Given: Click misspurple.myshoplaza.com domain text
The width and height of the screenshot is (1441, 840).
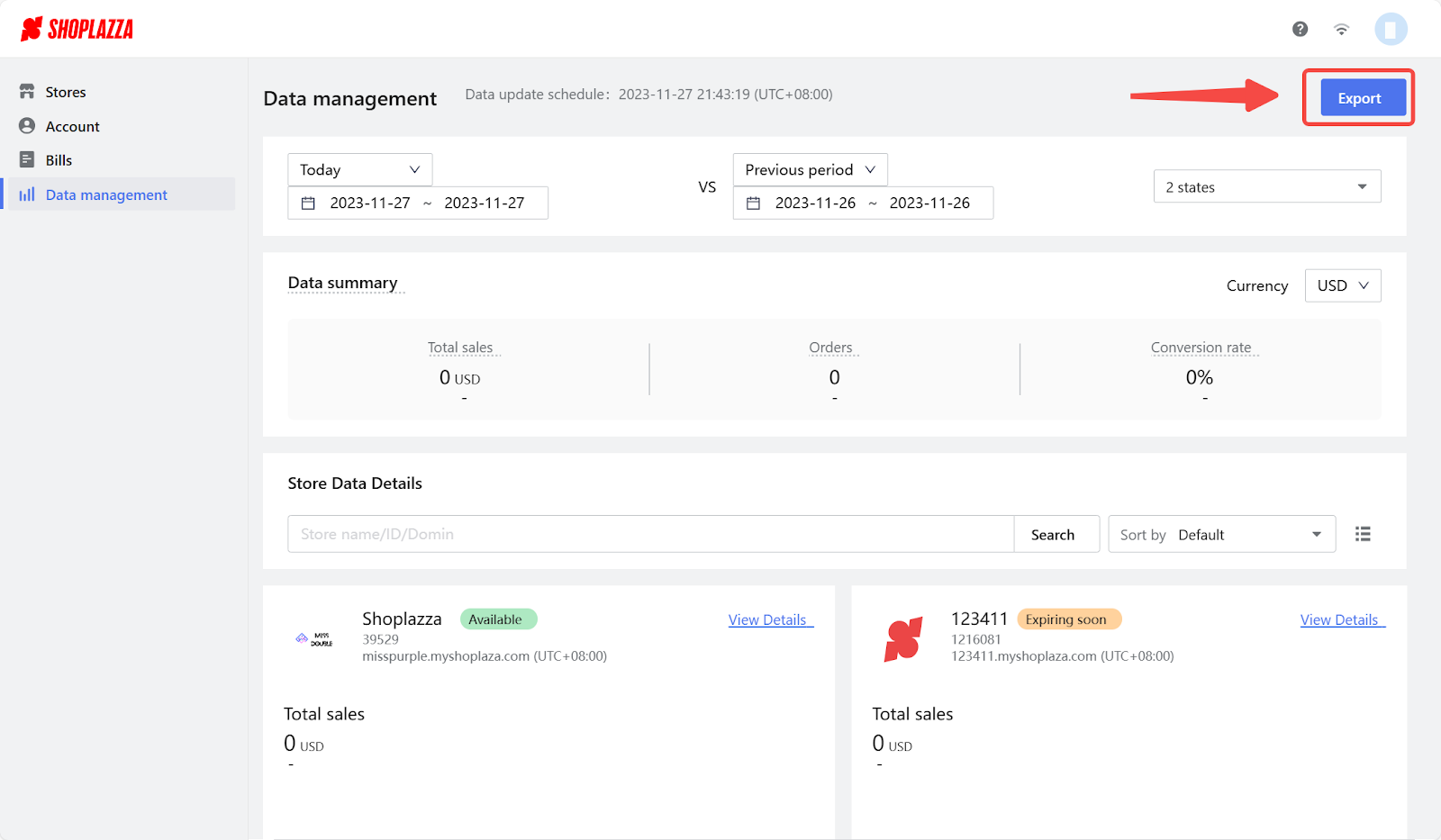Looking at the screenshot, I should [446, 656].
